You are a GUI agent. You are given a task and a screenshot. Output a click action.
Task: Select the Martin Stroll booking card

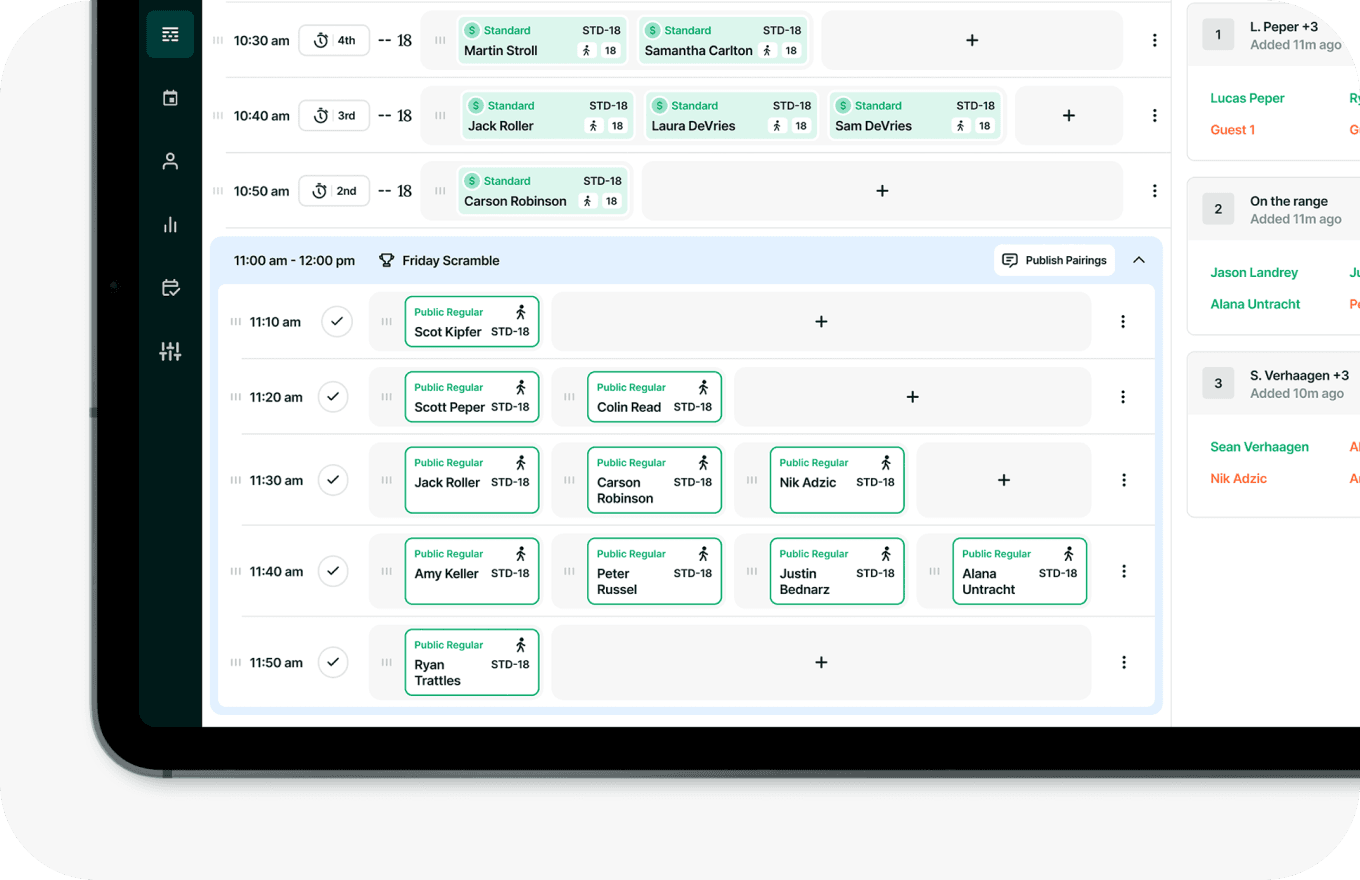(x=542, y=40)
